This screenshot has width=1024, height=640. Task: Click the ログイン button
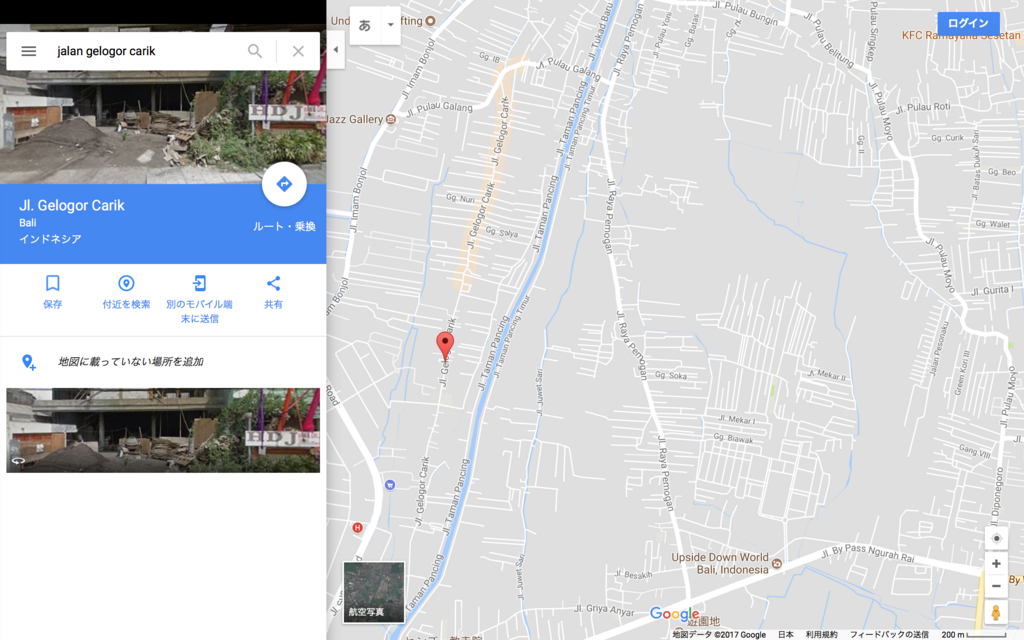tap(968, 24)
